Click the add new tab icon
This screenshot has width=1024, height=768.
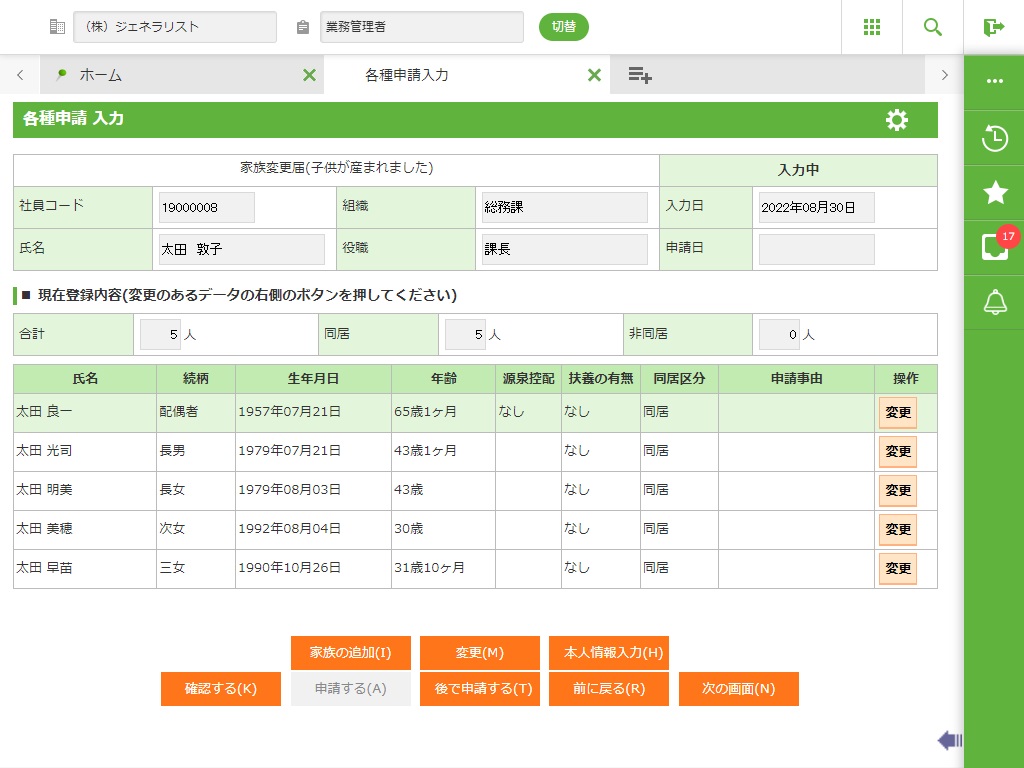(640, 75)
